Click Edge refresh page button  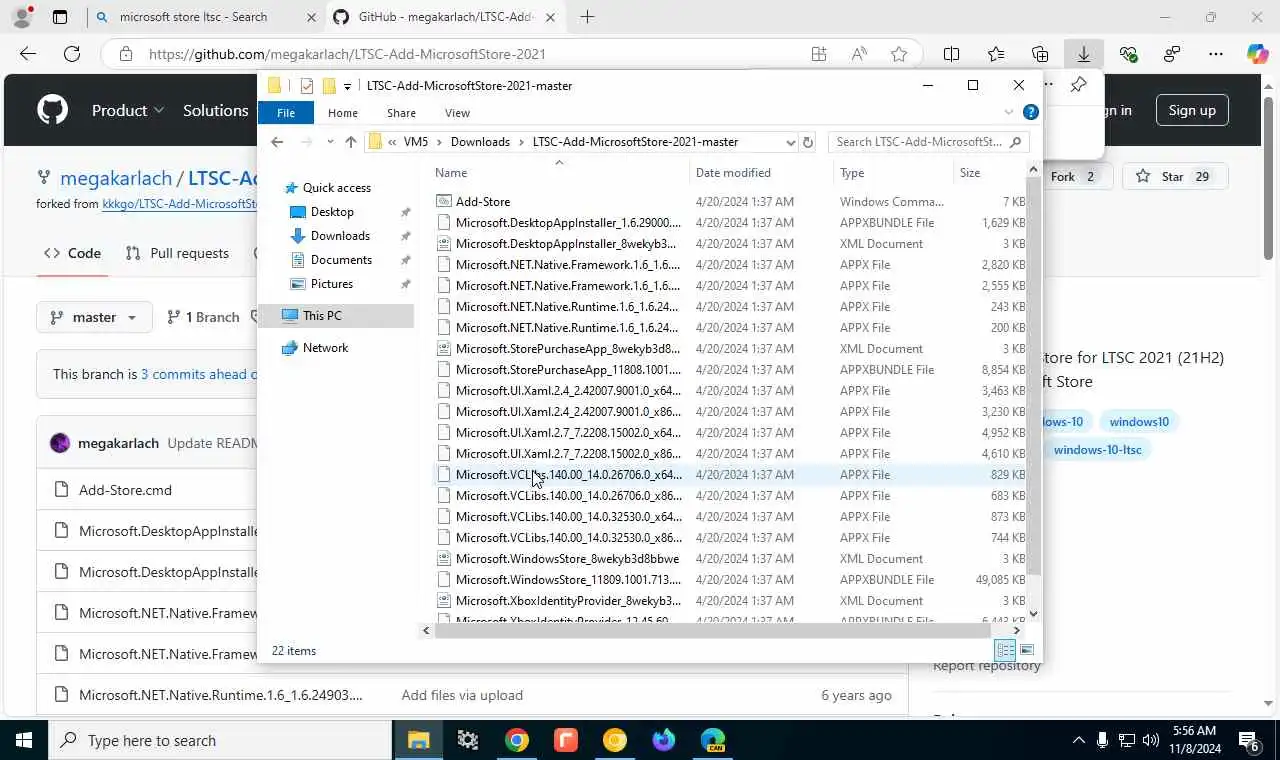[72, 54]
